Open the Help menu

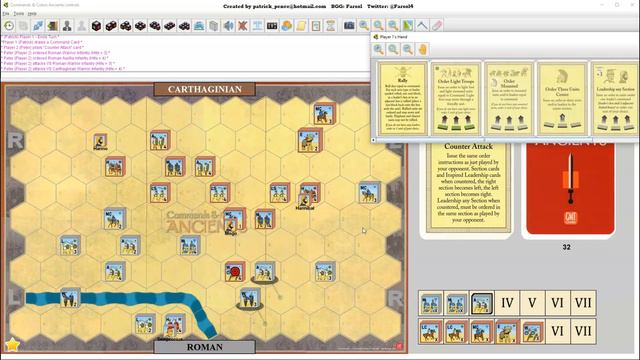coord(32,13)
